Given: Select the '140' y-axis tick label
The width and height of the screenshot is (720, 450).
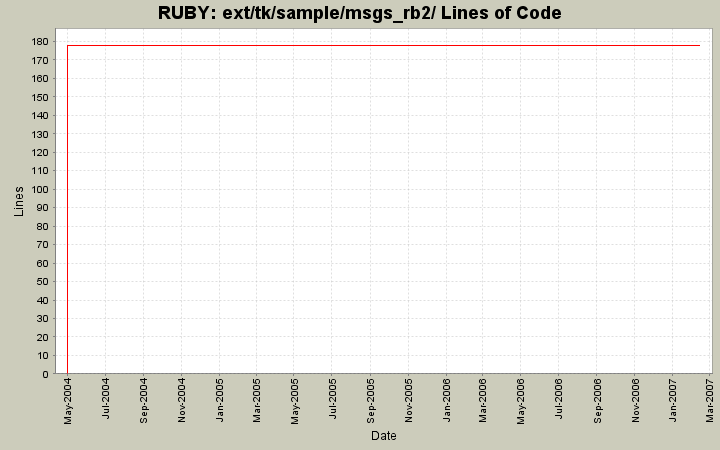Looking at the screenshot, I should tap(40, 116).
